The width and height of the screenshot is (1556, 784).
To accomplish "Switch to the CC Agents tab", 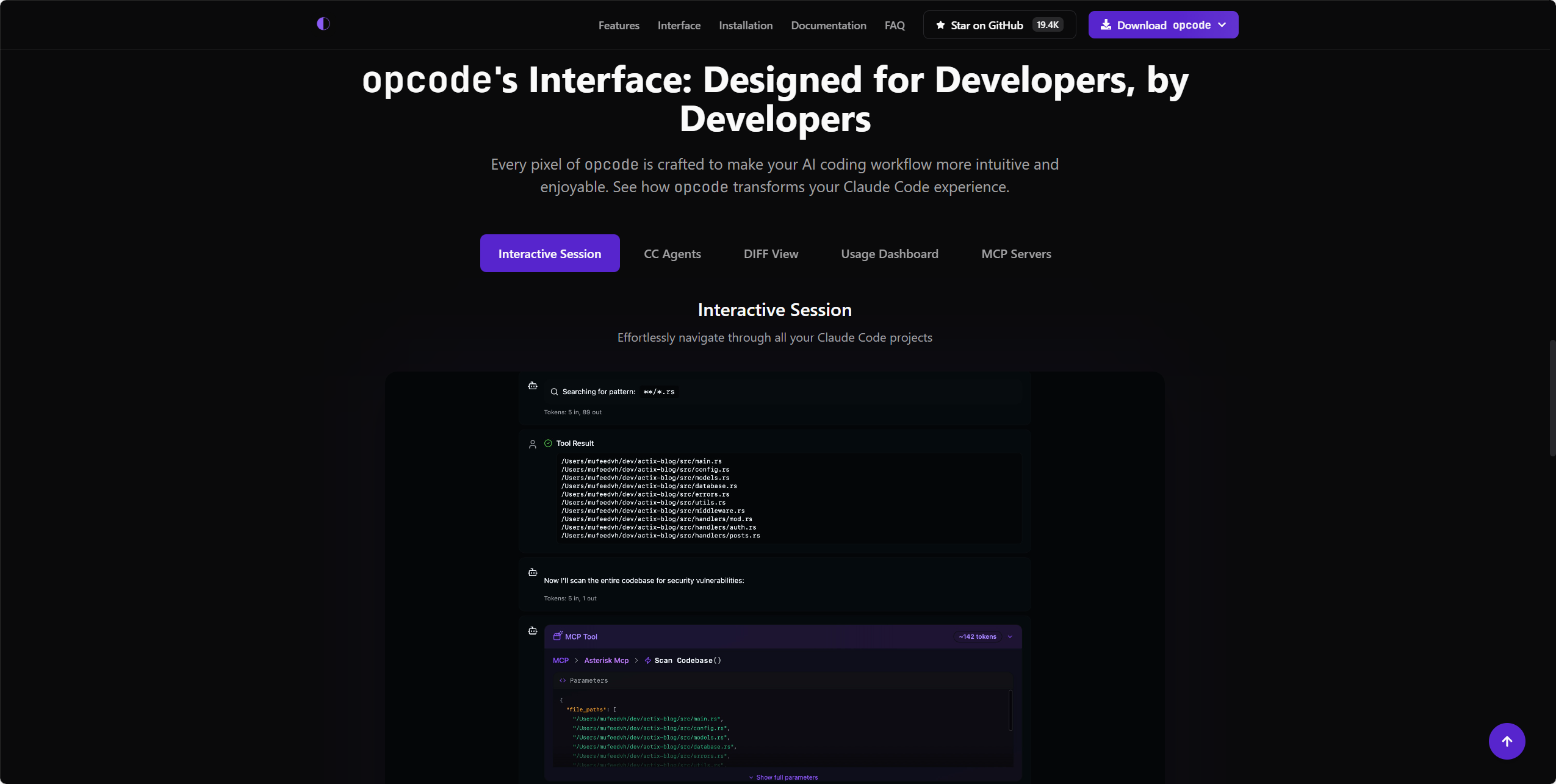I will [672, 253].
